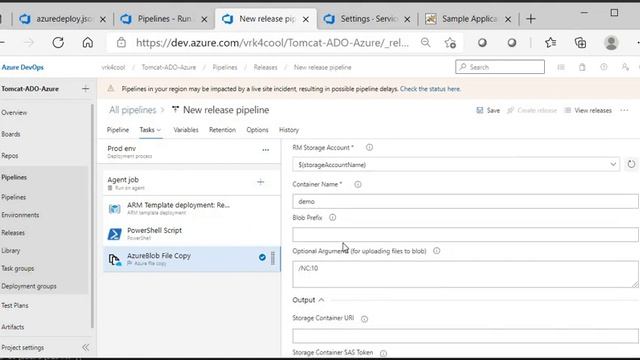Click View releases button
The width and height of the screenshot is (640, 360).
coord(588,110)
